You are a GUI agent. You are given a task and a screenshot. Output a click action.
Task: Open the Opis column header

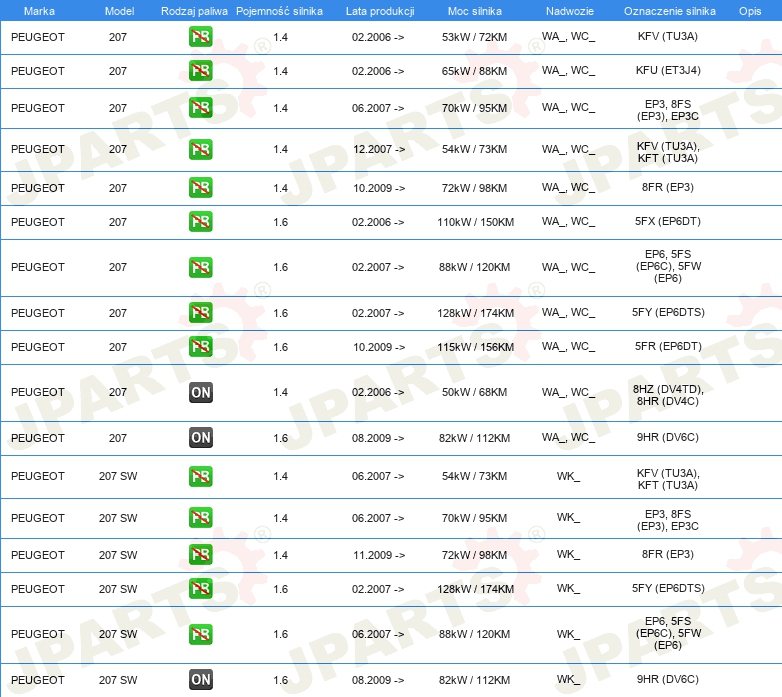coord(749,10)
